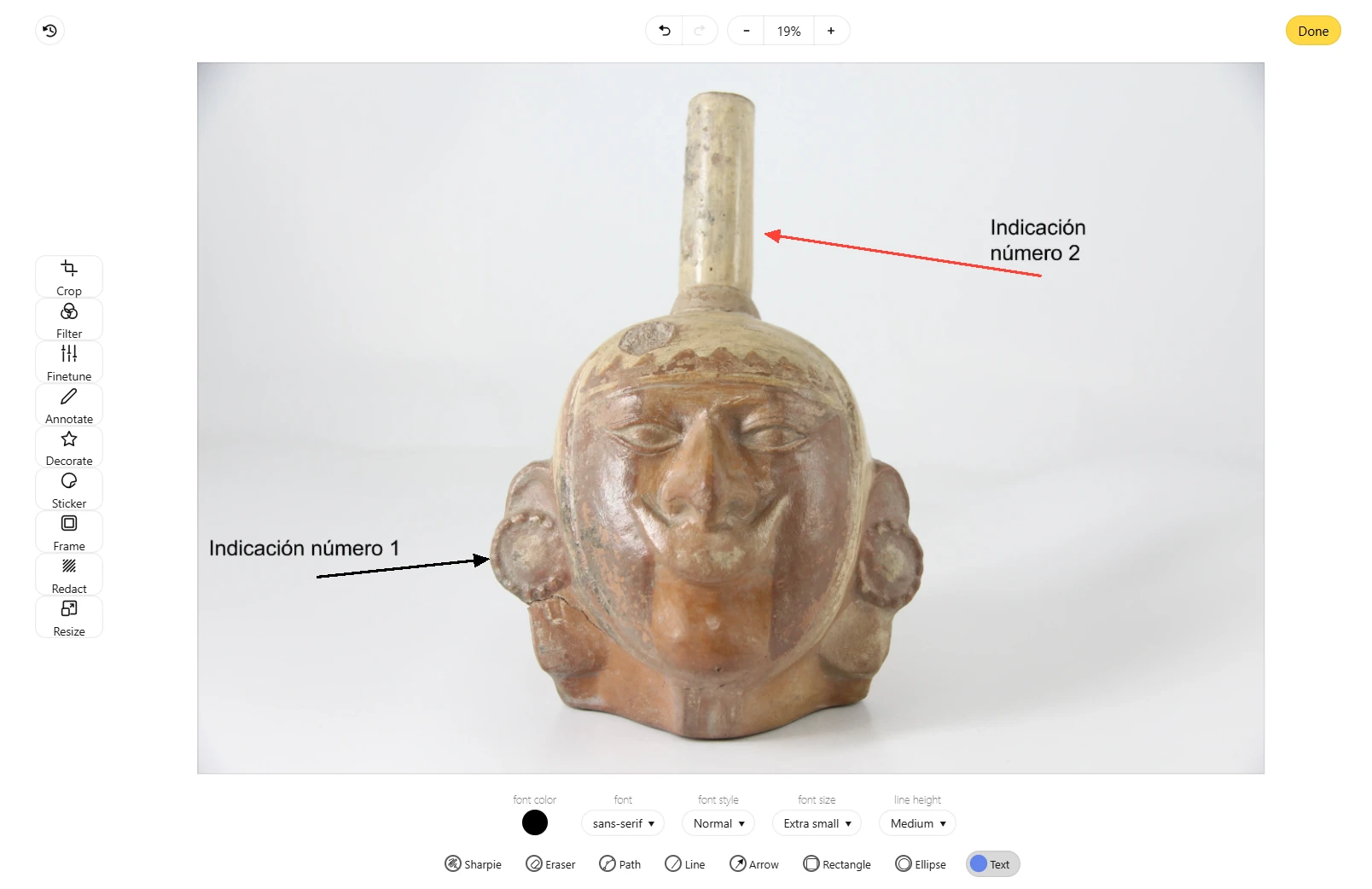Viewport: 1372px width, 889px height.
Task: Open the Resize tool
Action: (x=69, y=617)
